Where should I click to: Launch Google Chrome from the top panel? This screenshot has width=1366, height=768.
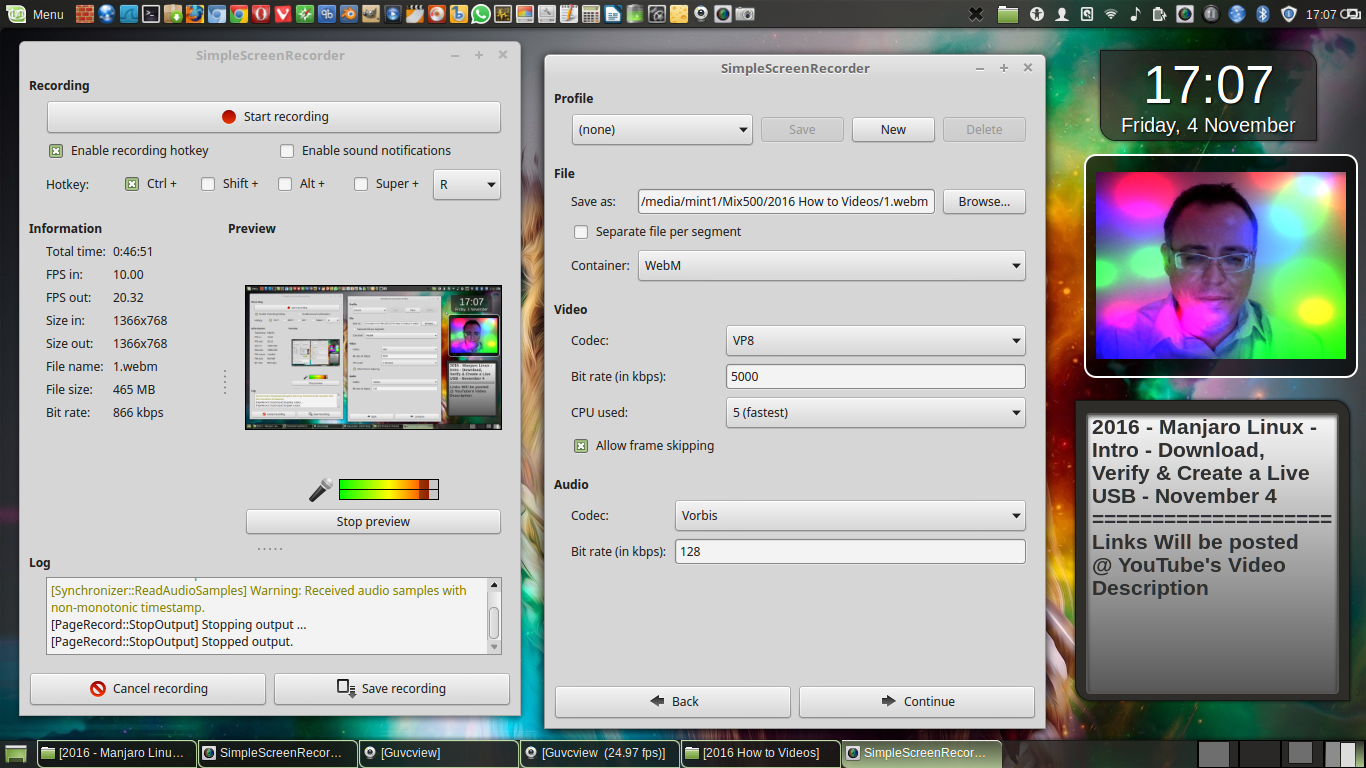pos(239,14)
